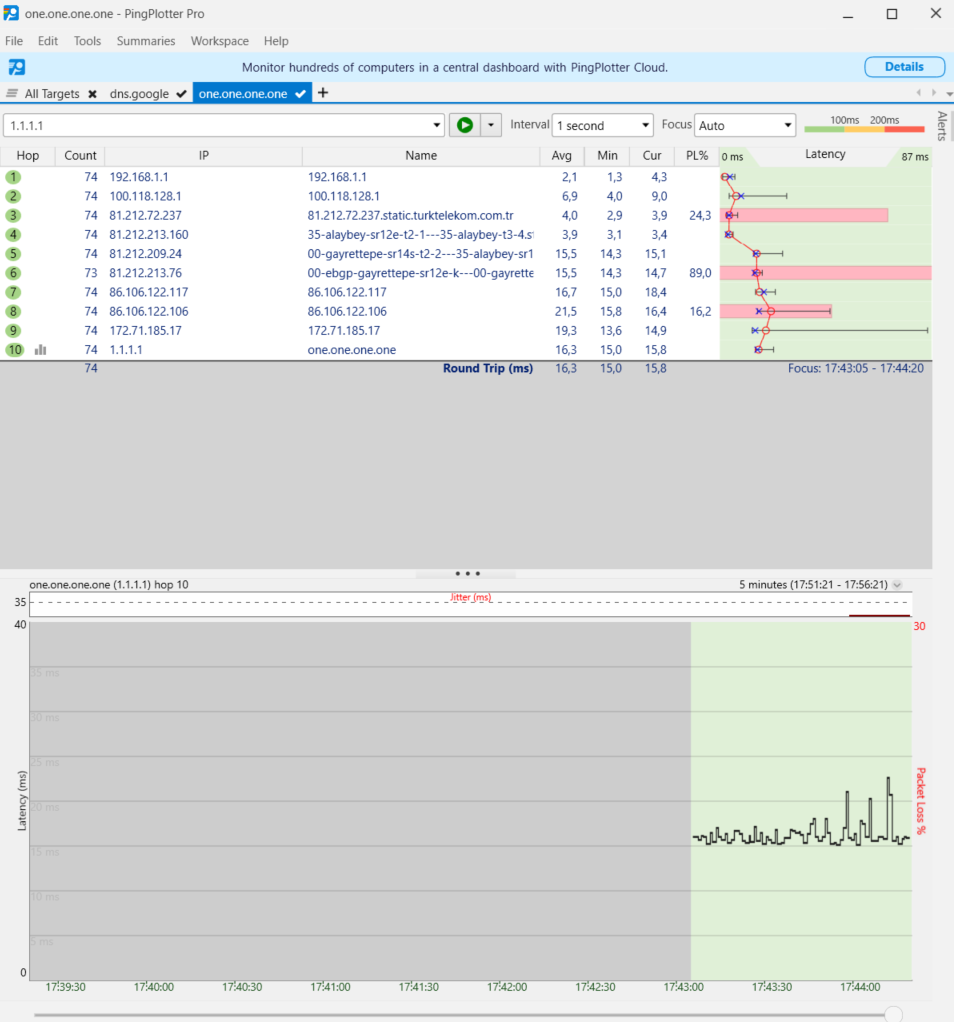Expand the 5 minutes timeline range chevron
The height and width of the screenshot is (1022, 954).
897,585
